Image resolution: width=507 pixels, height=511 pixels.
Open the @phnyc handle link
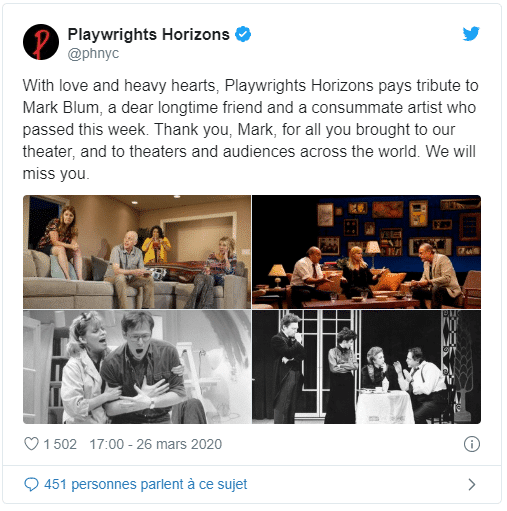click(93, 53)
